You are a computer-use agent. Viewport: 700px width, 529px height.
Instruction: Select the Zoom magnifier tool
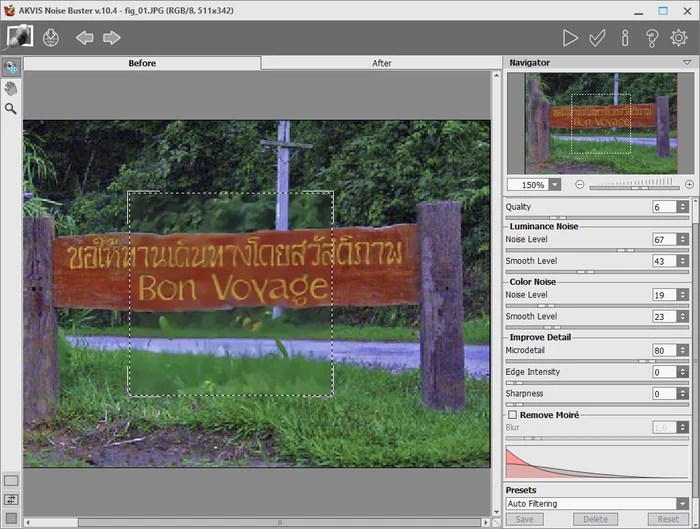pos(11,108)
